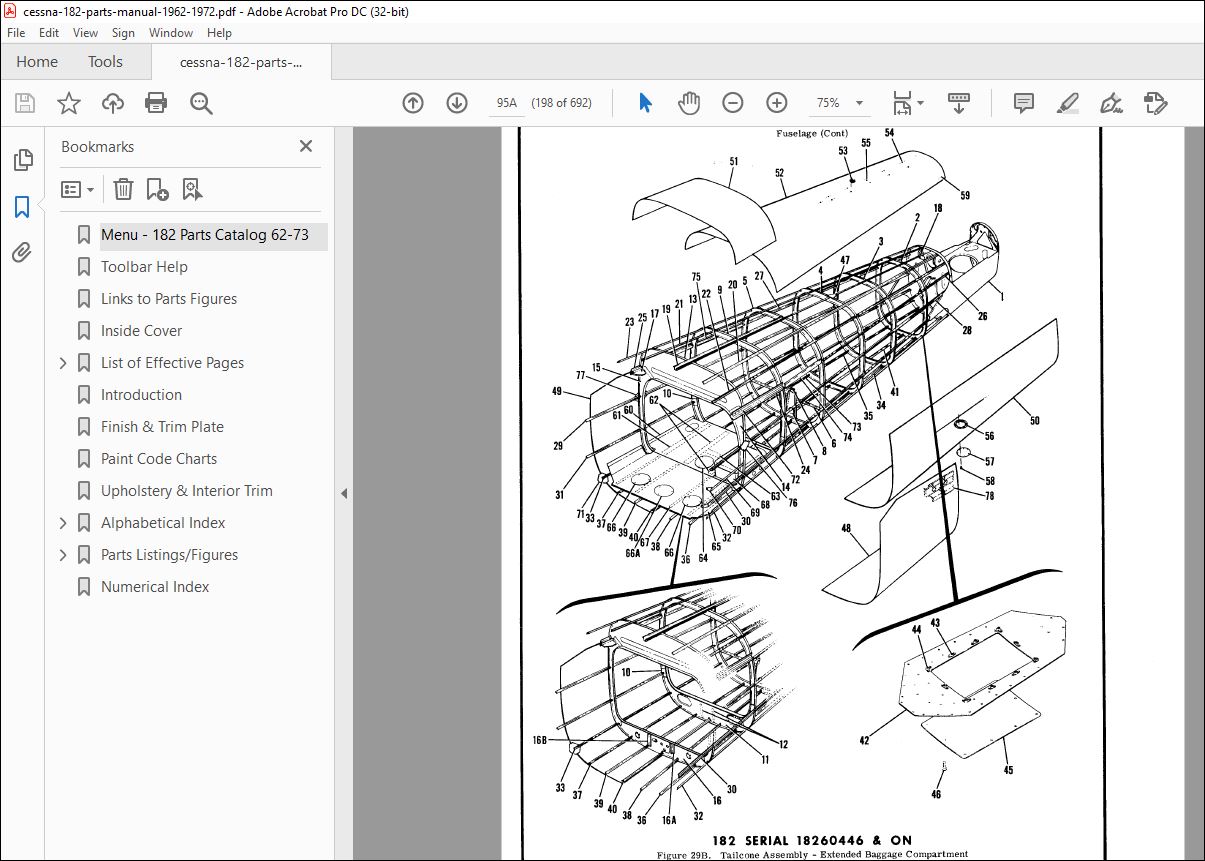Open Attachments paperclip panel
The width and height of the screenshot is (1205, 861).
22,252
